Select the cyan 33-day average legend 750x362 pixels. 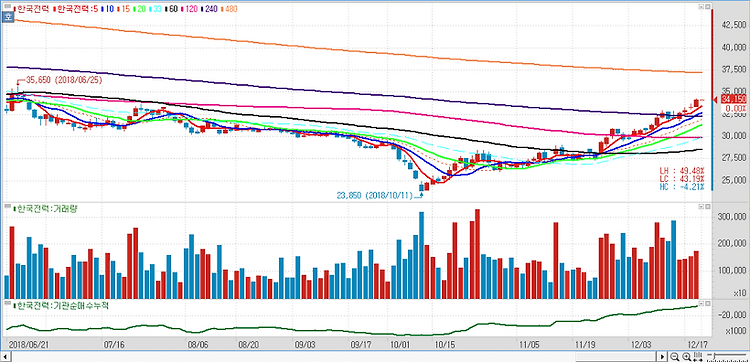click(x=154, y=9)
